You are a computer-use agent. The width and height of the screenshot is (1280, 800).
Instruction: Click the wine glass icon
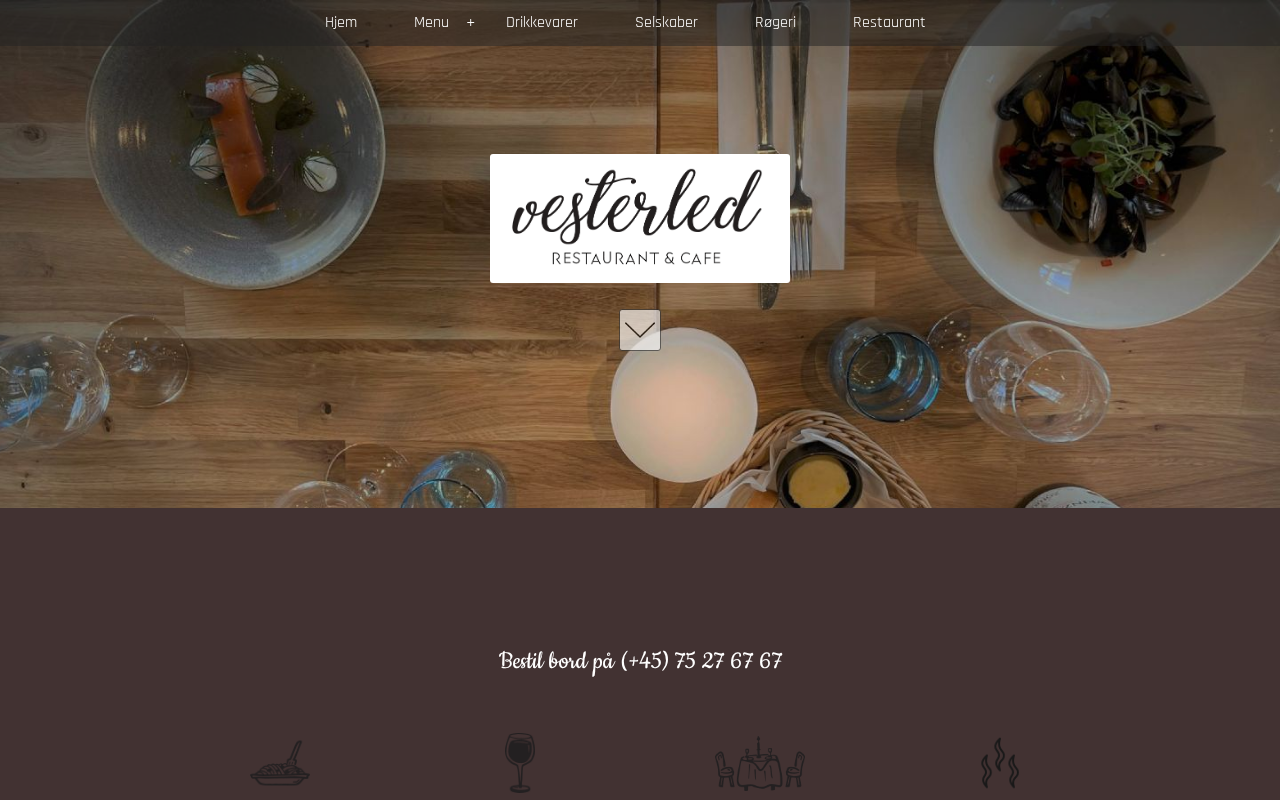(x=520, y=763)
